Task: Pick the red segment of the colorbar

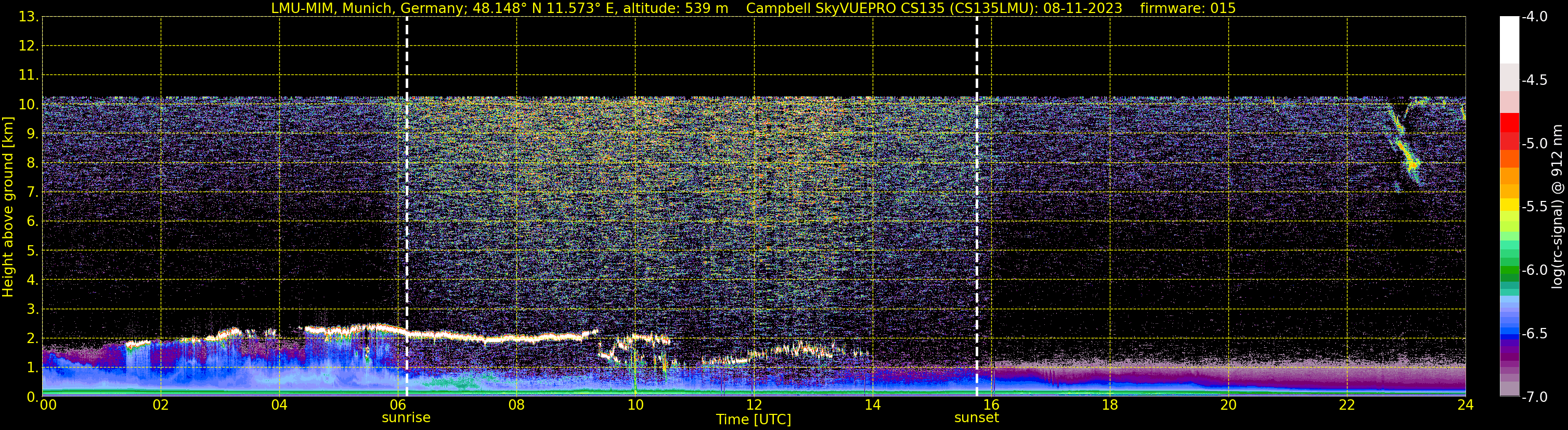Action: tap(1510, 123)
